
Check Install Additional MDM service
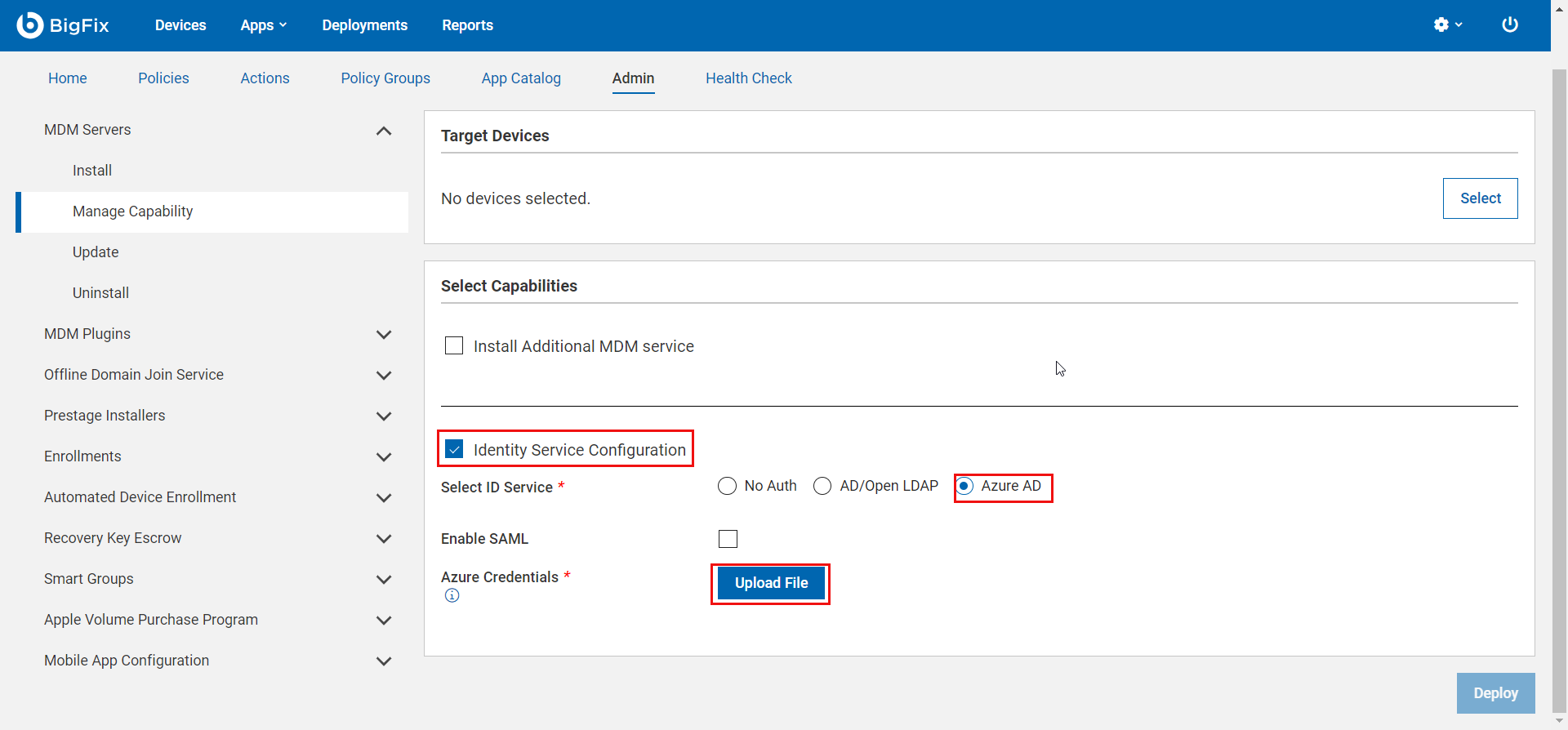pyautogui.click(x=454, y=345)
